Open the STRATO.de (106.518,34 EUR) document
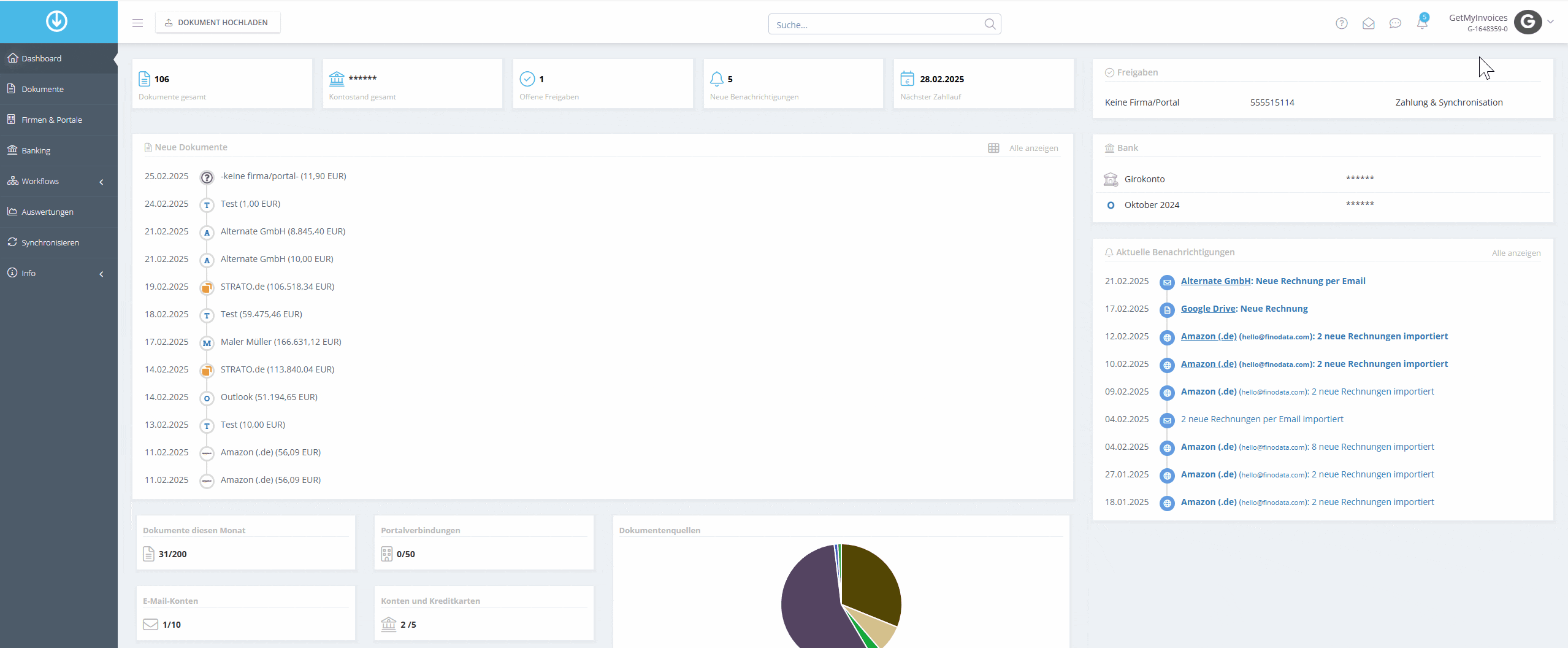 tap(277, 287)
